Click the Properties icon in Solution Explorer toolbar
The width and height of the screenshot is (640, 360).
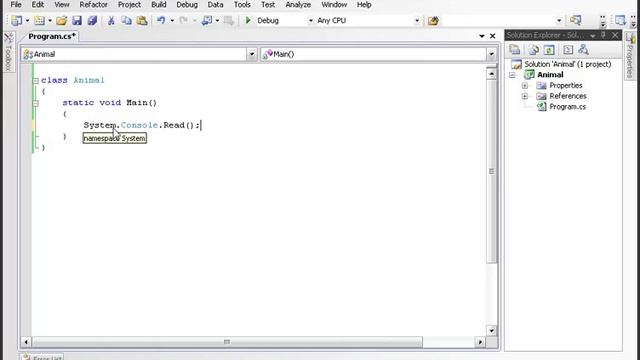pos(515,50)
